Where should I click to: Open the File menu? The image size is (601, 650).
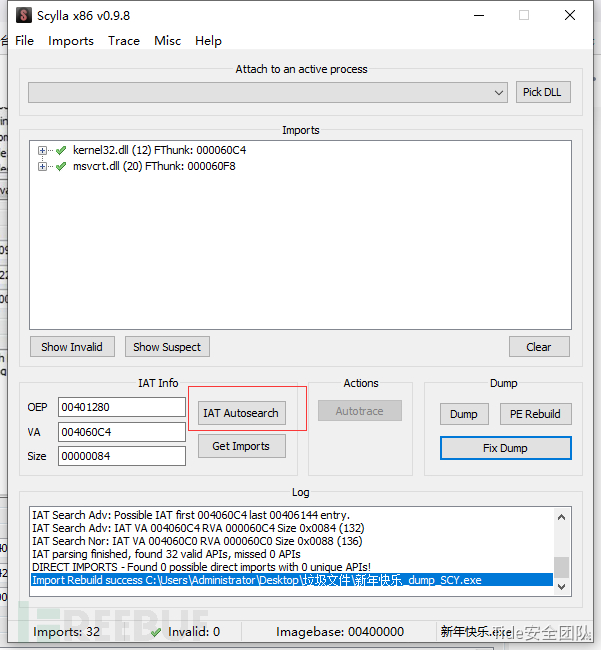(x=24, y=41)
